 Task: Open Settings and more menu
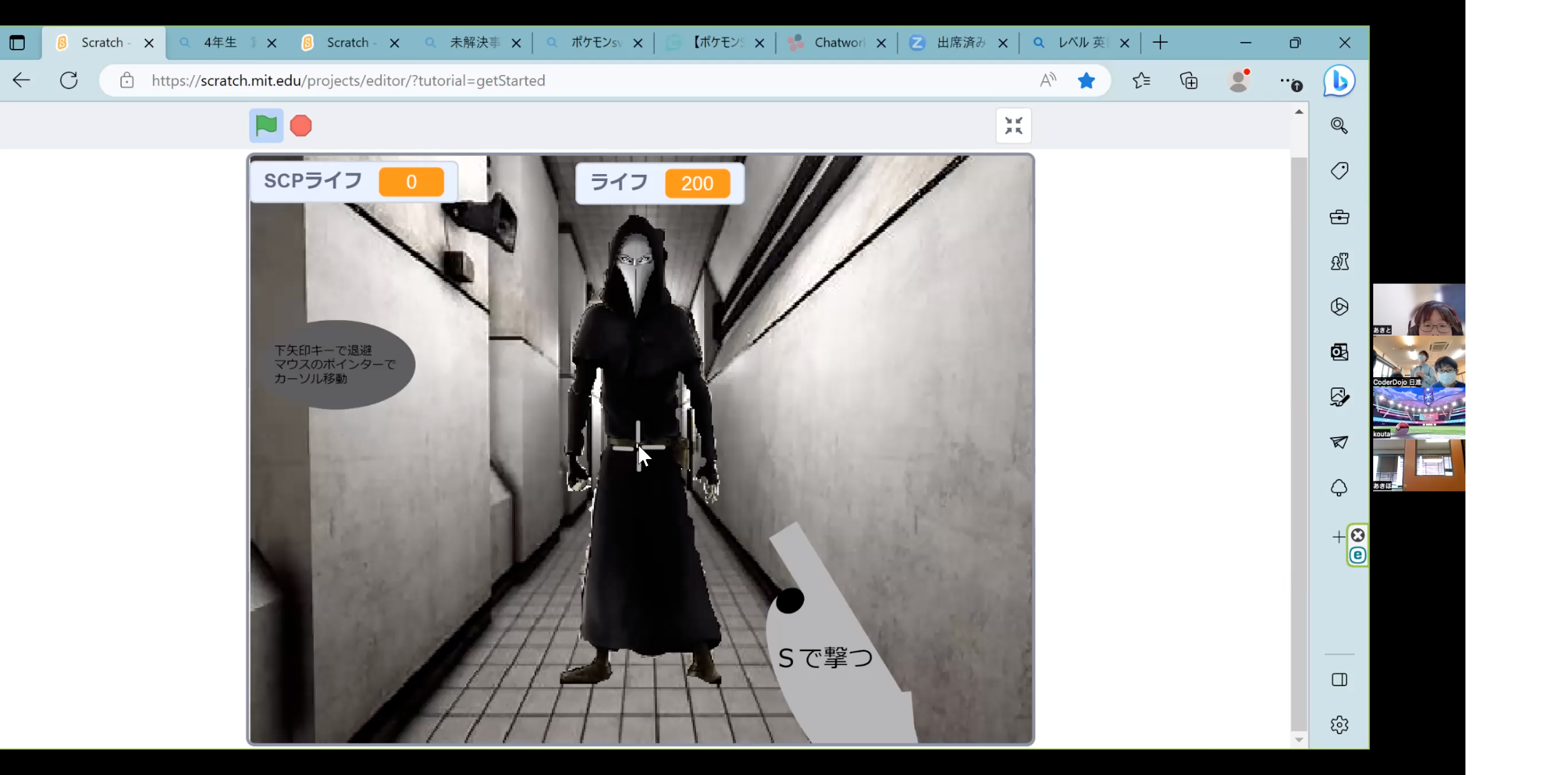coord(1290,81)
